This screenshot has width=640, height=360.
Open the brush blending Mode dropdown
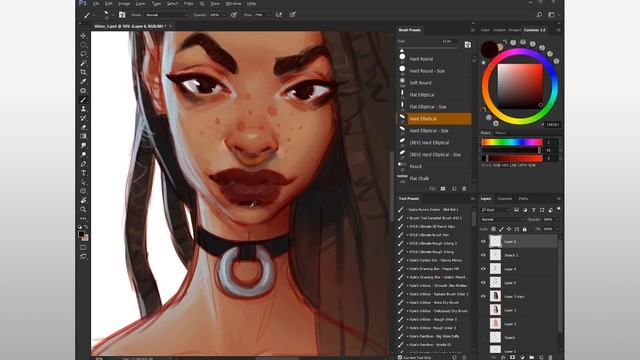167,15
